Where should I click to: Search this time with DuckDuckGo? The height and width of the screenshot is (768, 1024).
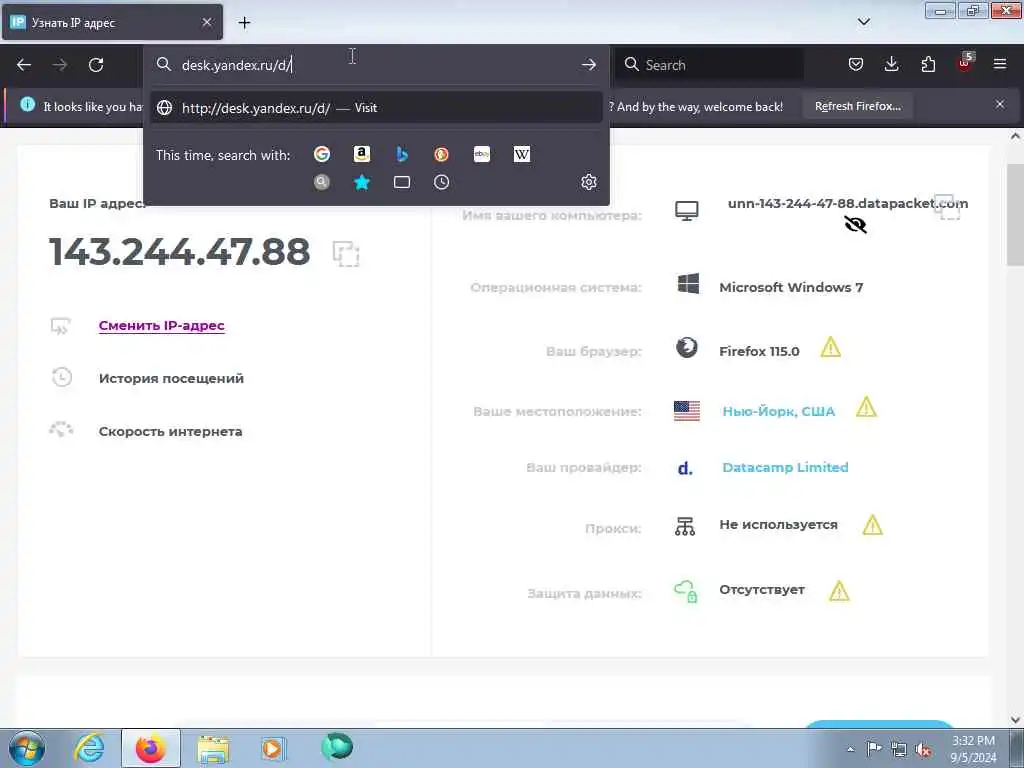441,154
